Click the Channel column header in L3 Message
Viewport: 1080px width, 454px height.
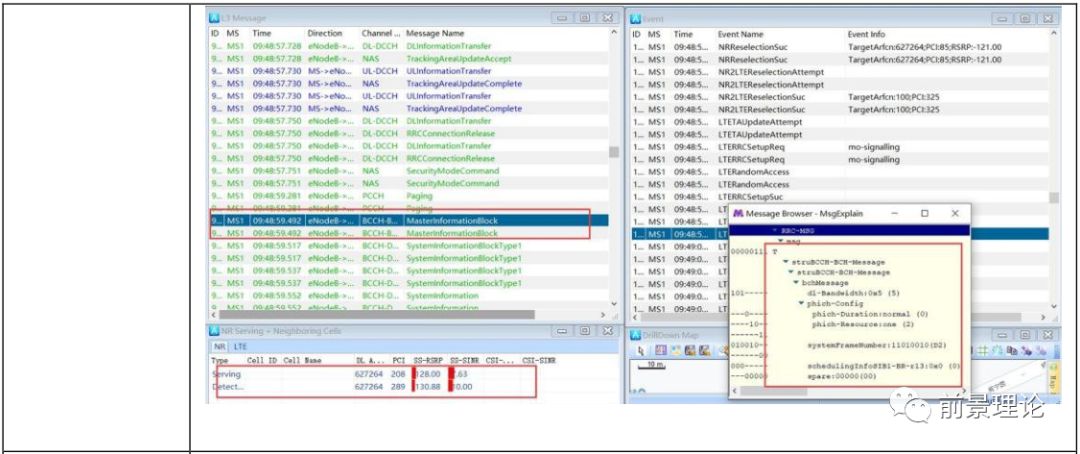(380, 33)
